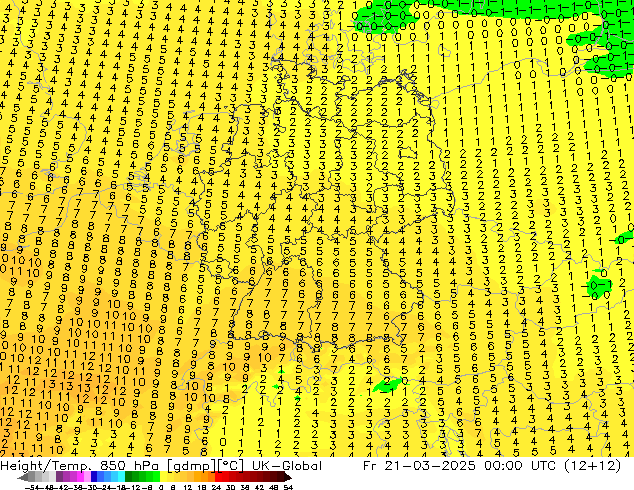Click the dark blue legend swatch
634x490 pixels.
(94, 477)
